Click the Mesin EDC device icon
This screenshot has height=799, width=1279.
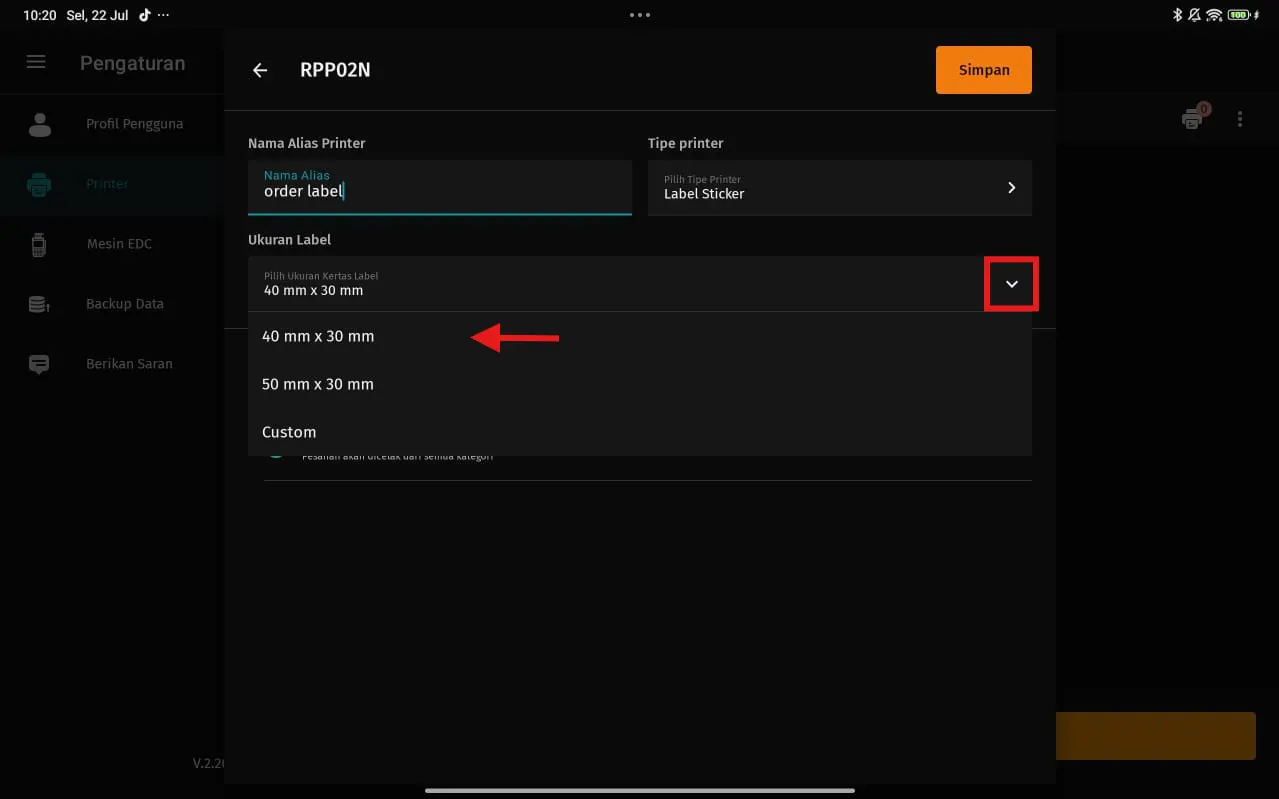coord(39,244)
